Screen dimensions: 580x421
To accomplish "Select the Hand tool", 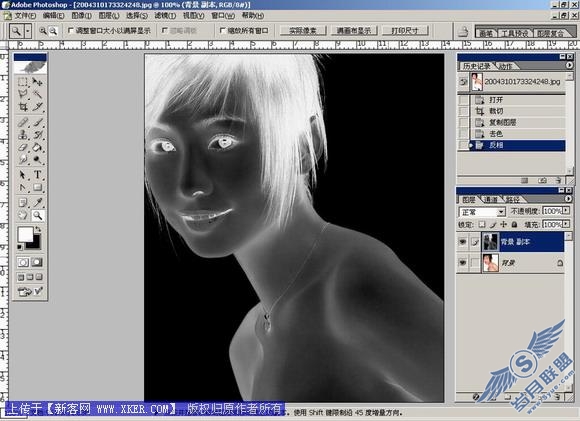I will pos(23,215).
